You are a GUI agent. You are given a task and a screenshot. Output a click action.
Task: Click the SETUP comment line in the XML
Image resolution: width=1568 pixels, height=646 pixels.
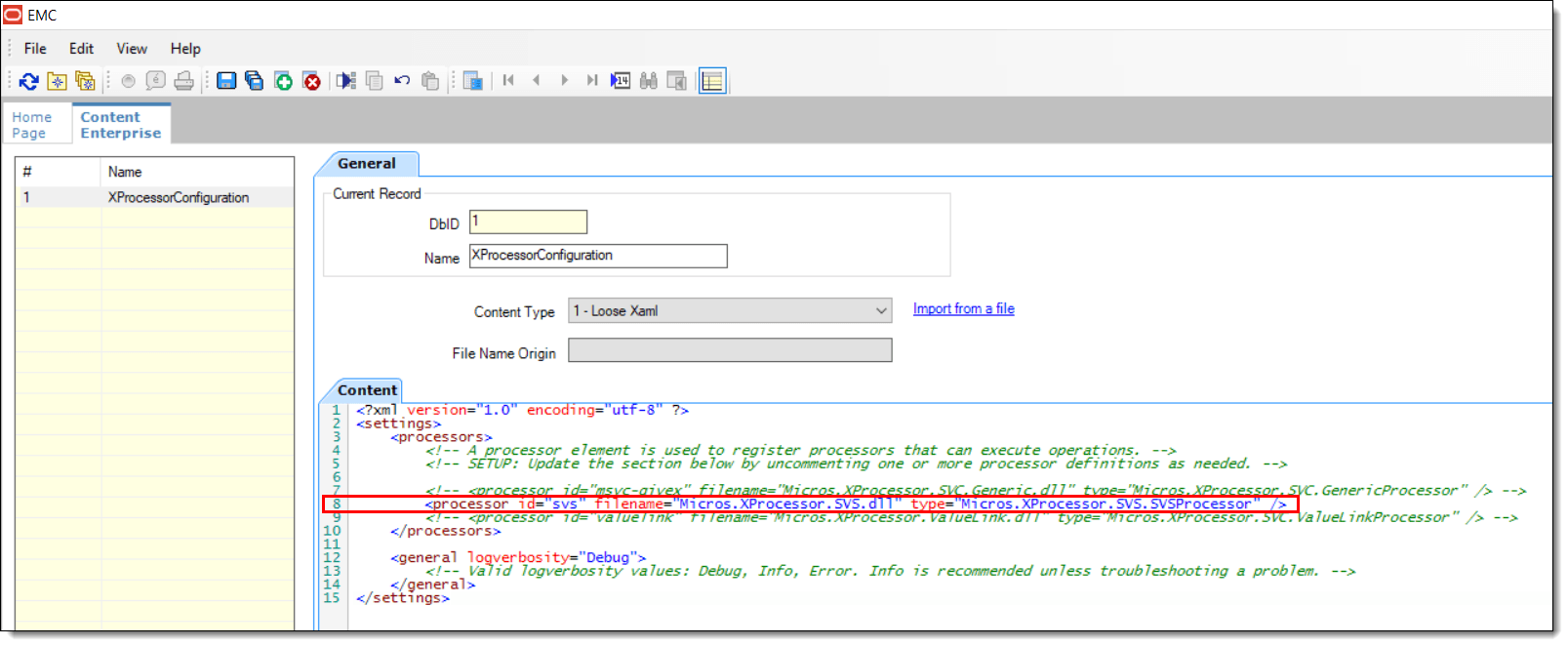(x=856, y=464)
